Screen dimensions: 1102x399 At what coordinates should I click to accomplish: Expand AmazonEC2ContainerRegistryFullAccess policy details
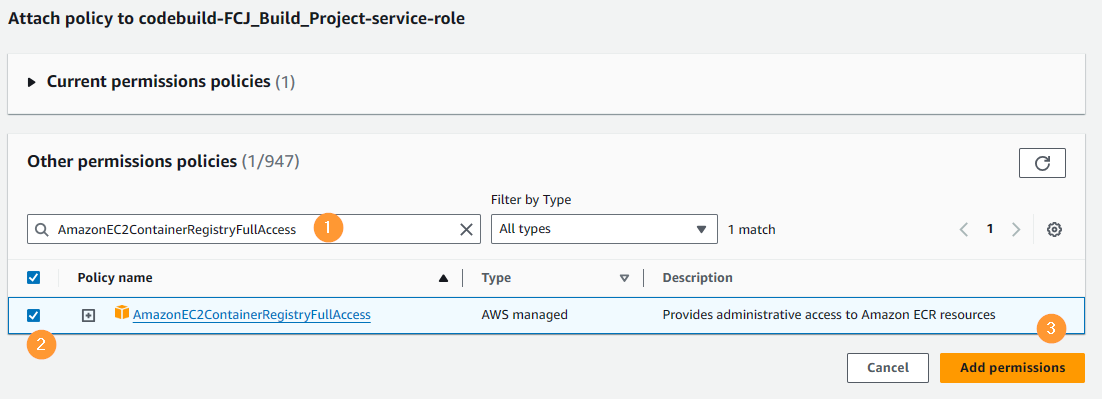[x=88, y=315]
